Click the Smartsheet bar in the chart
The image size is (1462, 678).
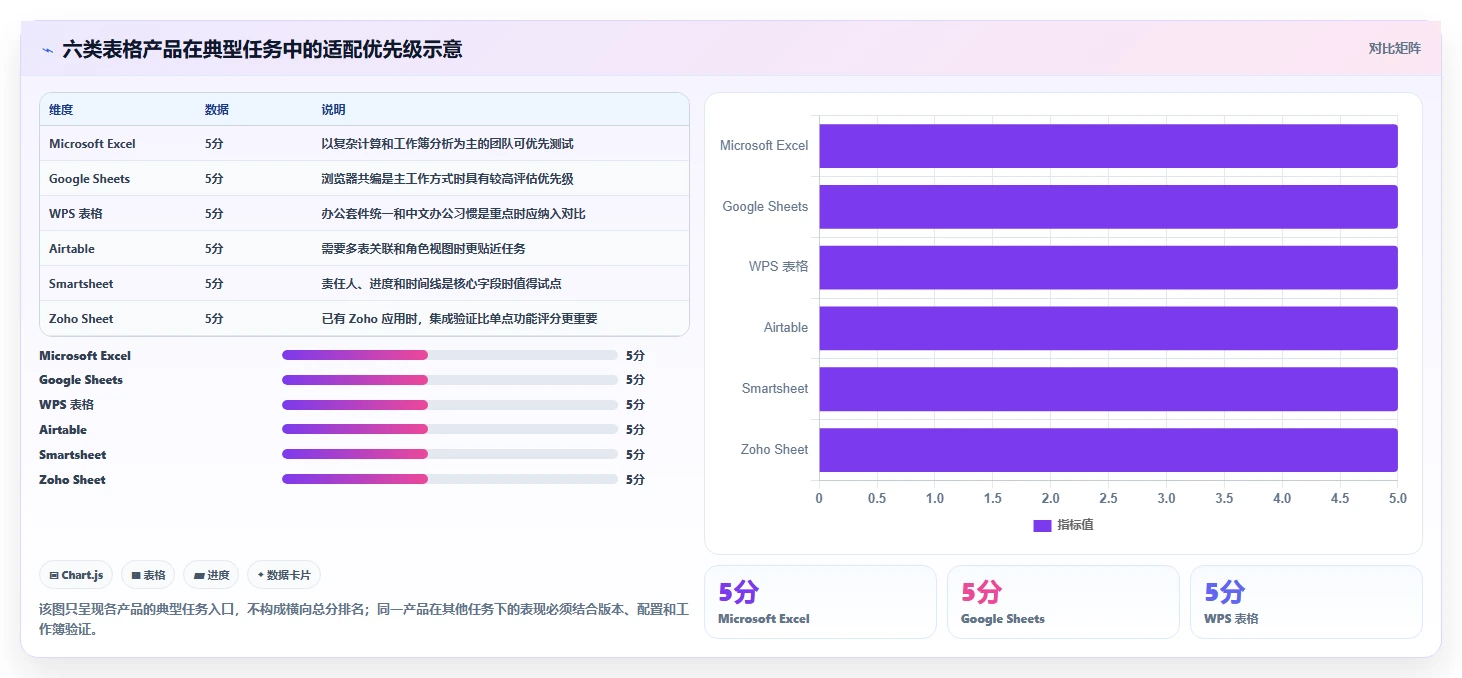[x=1108, y=389]
